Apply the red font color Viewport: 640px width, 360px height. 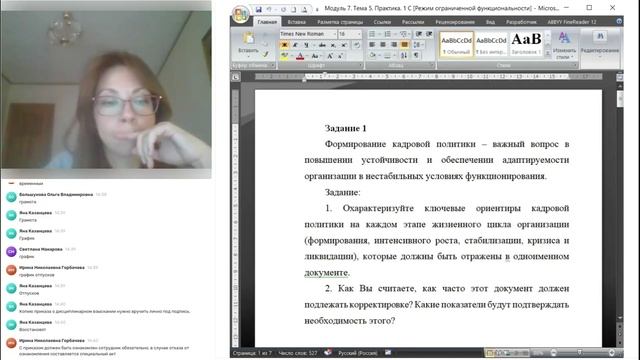[300, 56]
